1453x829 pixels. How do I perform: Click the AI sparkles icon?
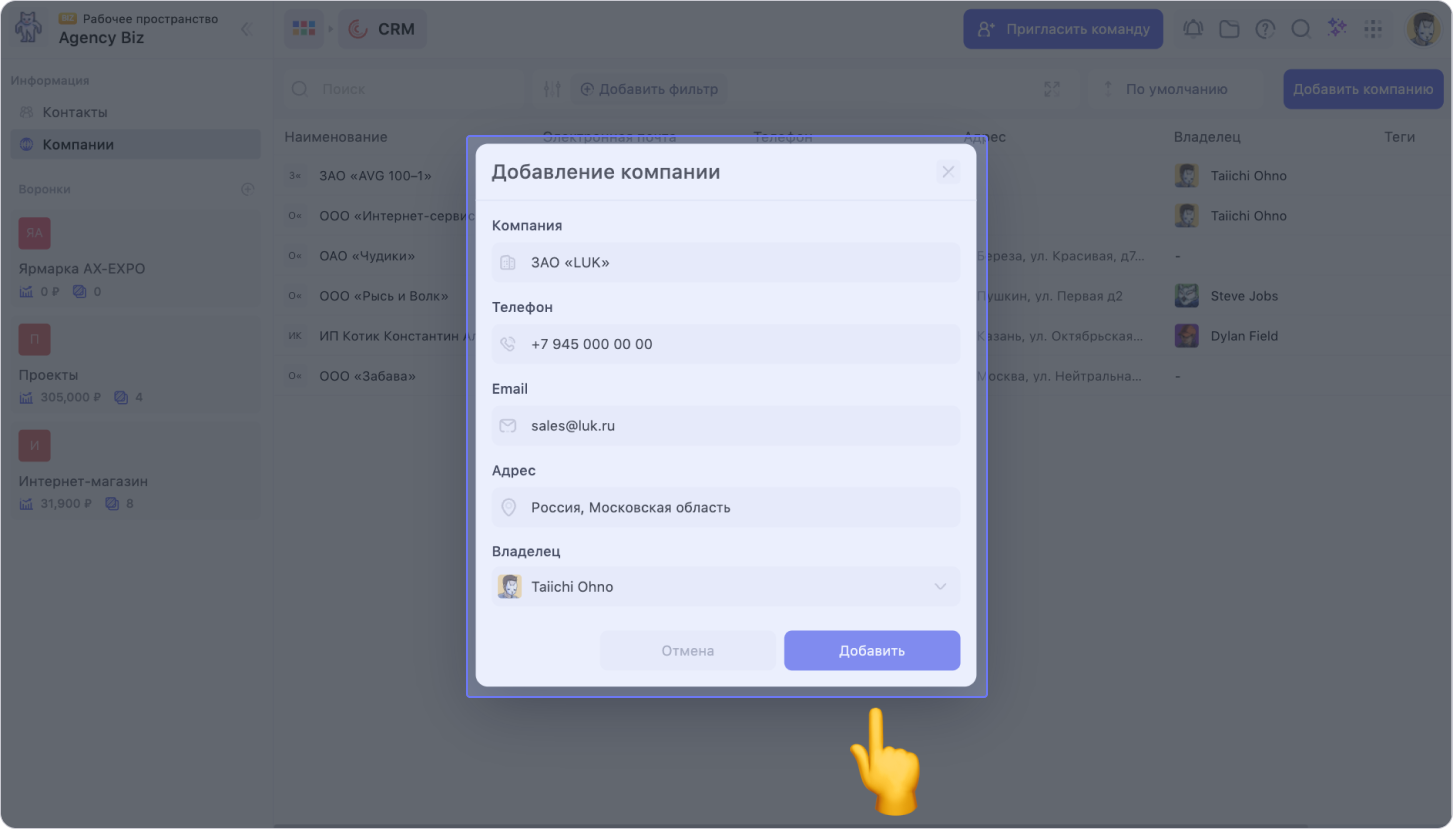pyautogui.click(x=1337, y=29)
